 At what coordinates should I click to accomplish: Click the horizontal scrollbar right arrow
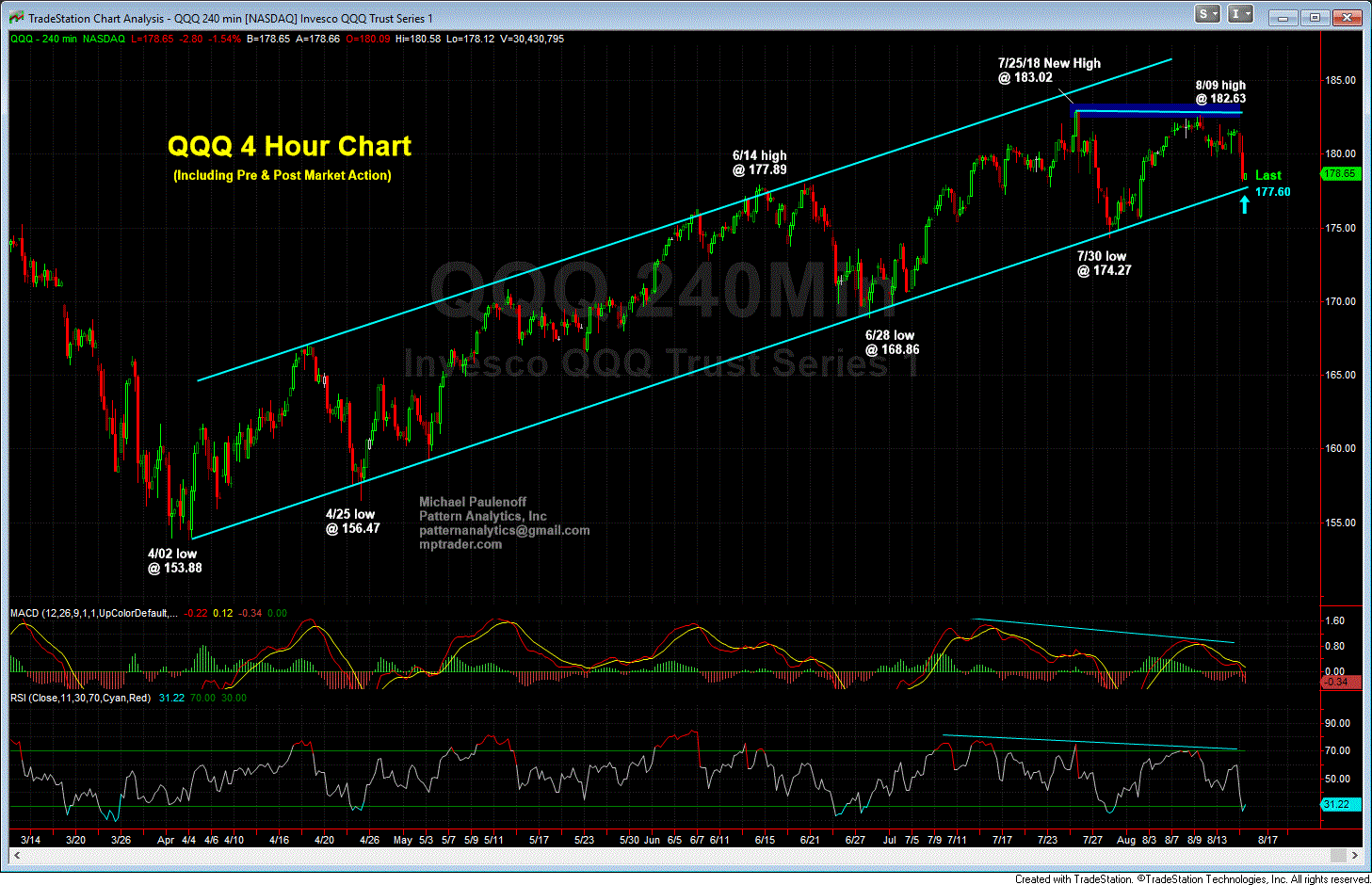(x=1355, y=855)
